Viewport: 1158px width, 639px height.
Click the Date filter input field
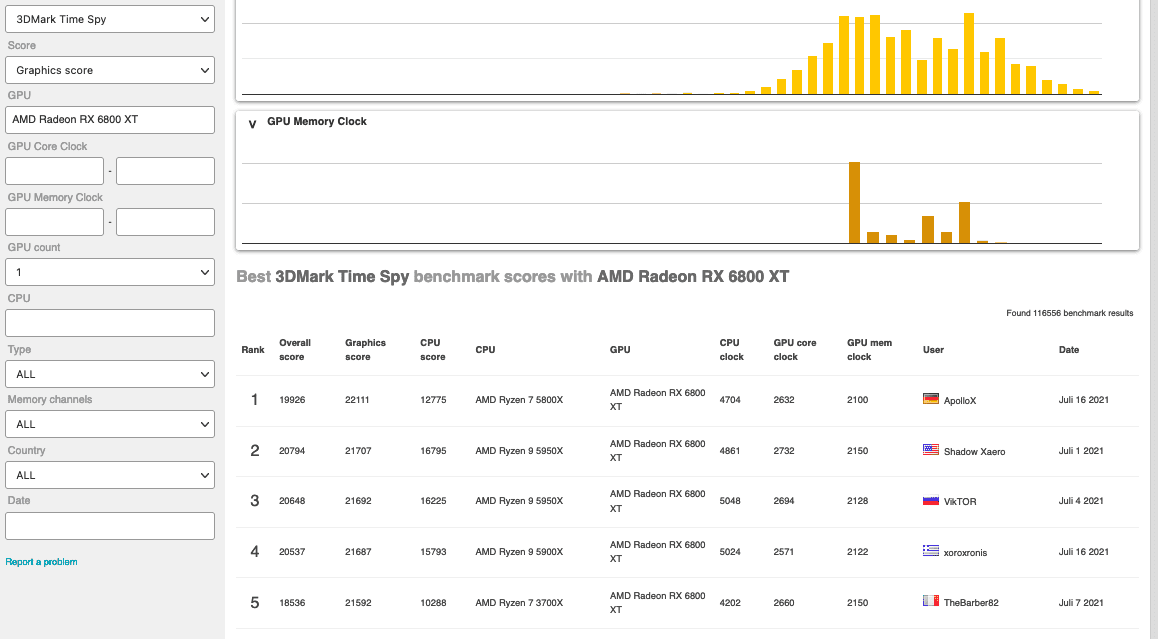tap(110, 526)
